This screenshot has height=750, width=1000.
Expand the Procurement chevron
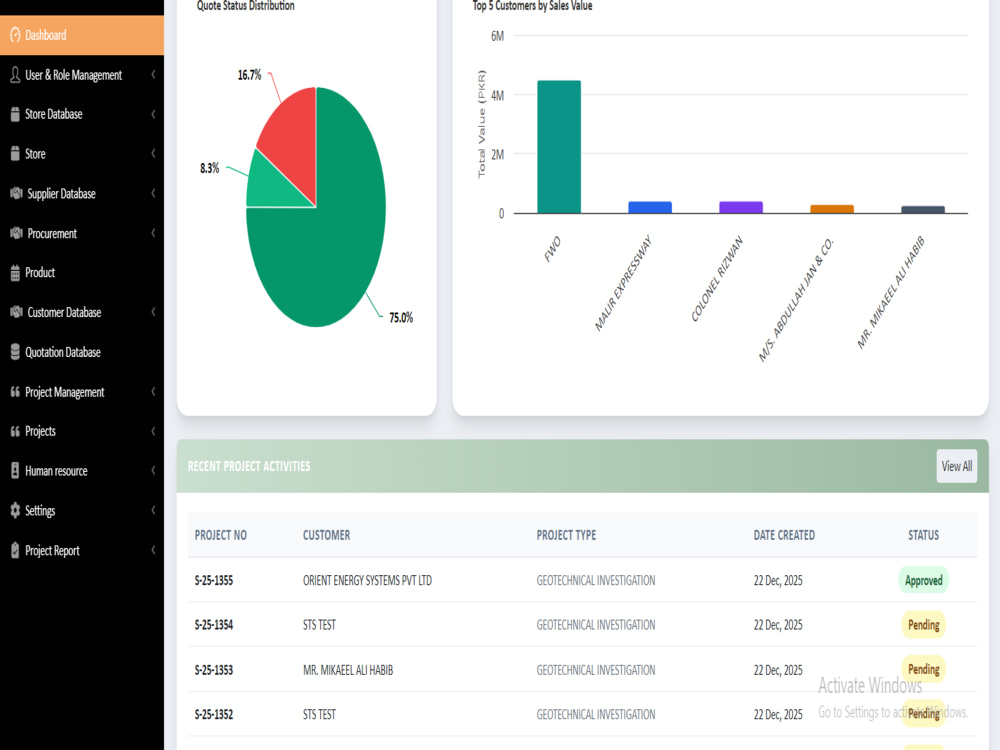coord(153,233)
